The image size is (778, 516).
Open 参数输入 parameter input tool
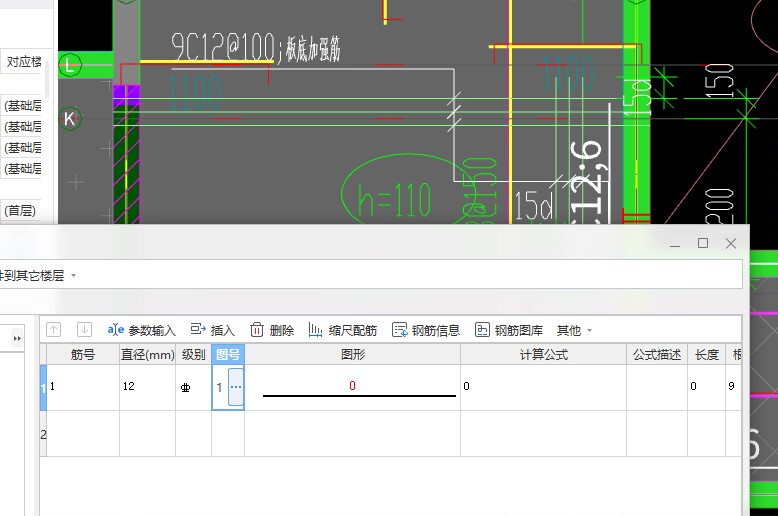pyautogui.click(x=141, y=330)
